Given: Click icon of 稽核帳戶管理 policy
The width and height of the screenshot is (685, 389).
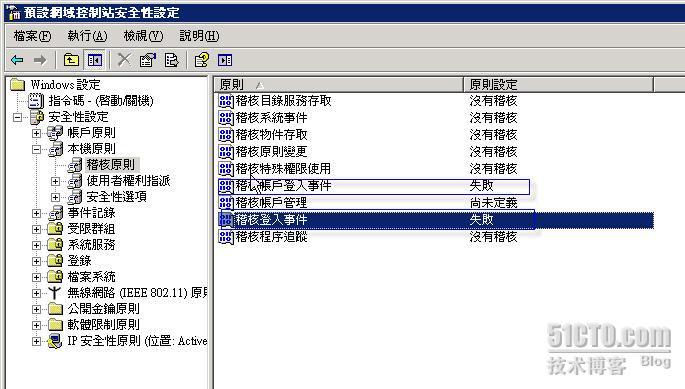Looking at the screenshot, I should [226, 203].
